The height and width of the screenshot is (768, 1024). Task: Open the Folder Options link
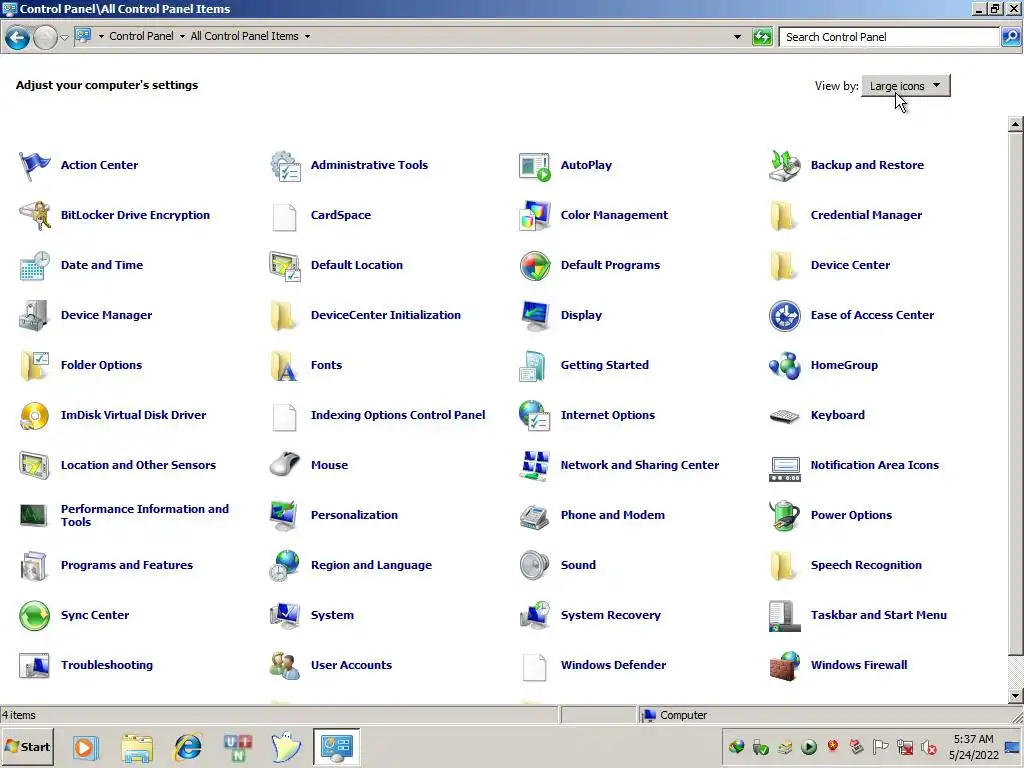(101, 365)
